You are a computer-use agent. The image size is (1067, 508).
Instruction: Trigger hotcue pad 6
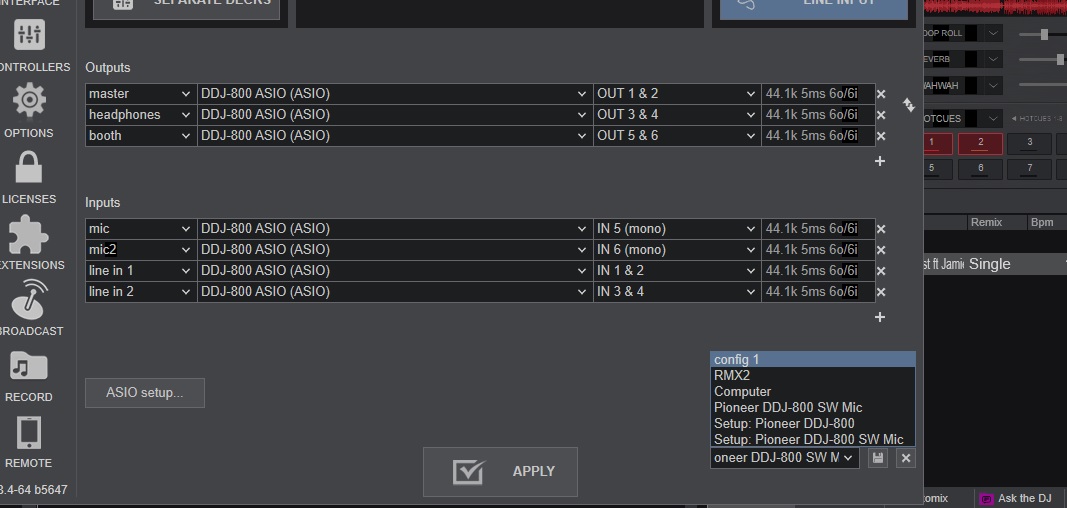(981, 169)
